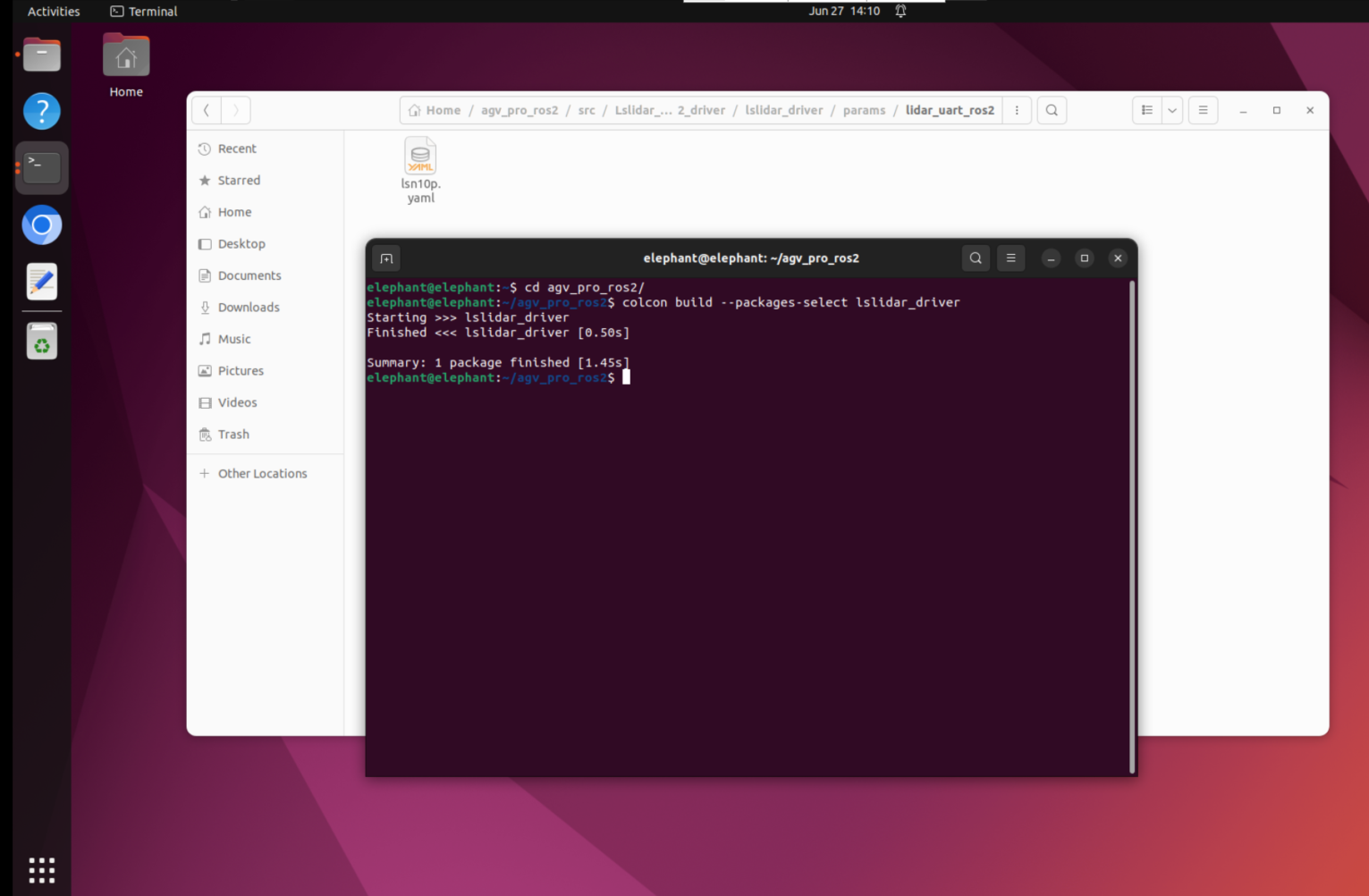Expand view options dropdown arrow
Viewport: 1369px width, 896px height.
[1172, 110]
